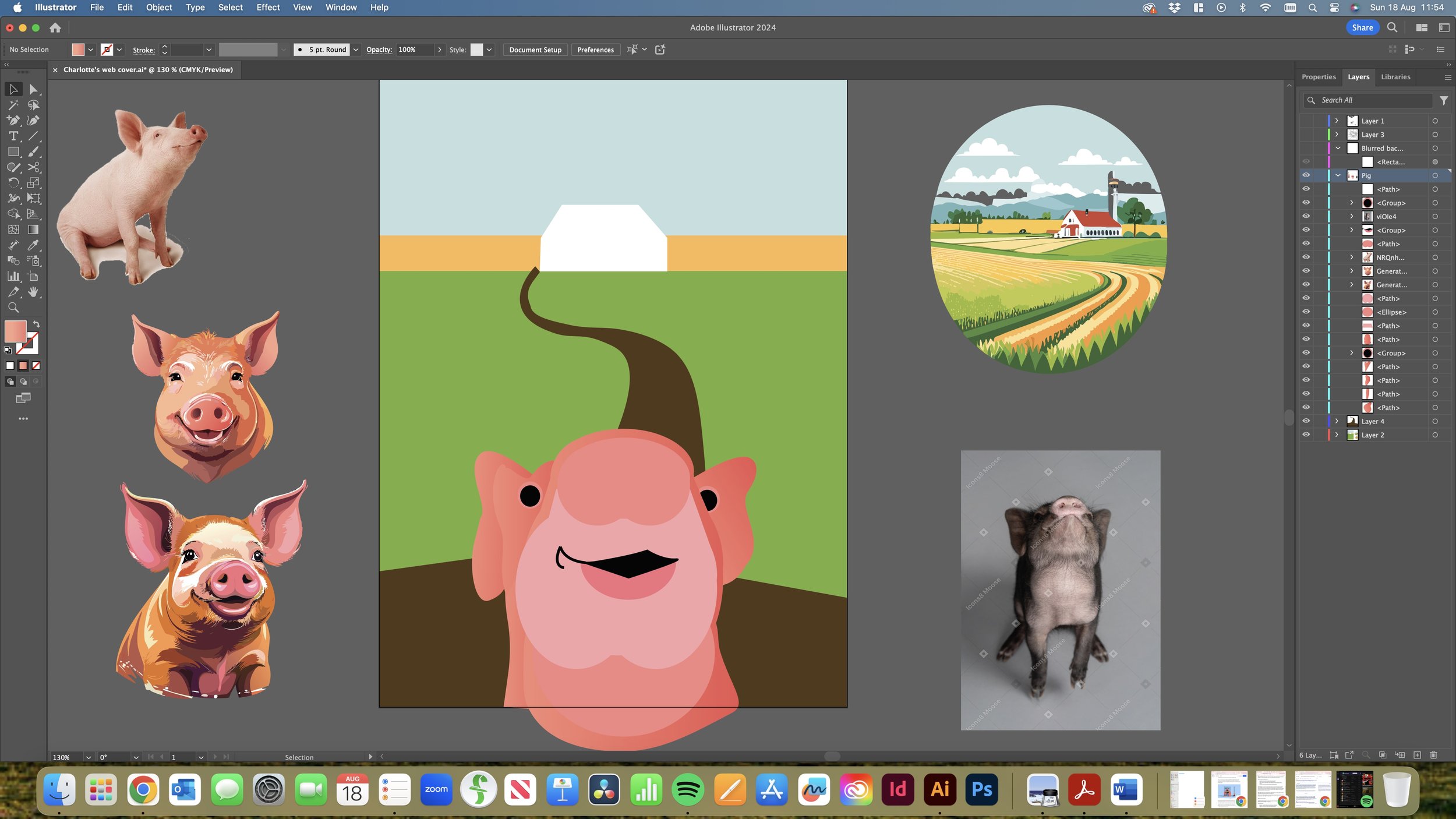Expand Layer 4 contents

click(x=1337, y=421)
